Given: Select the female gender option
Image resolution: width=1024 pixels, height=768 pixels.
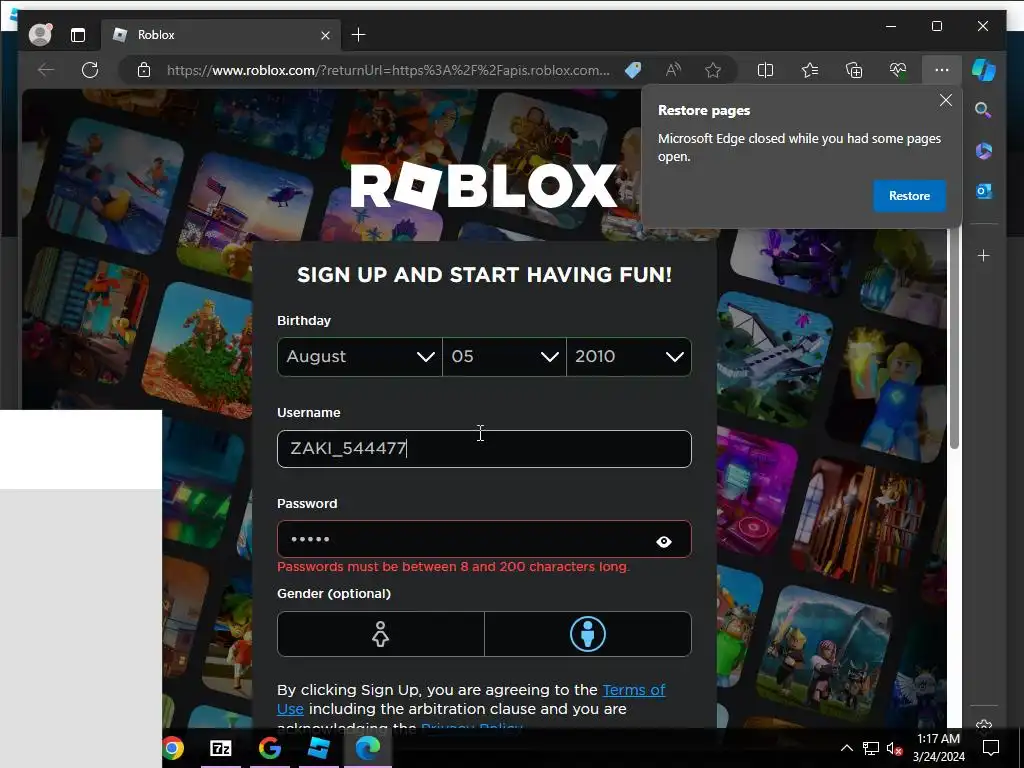Looking at the screenshot, I should click(381, 634).
